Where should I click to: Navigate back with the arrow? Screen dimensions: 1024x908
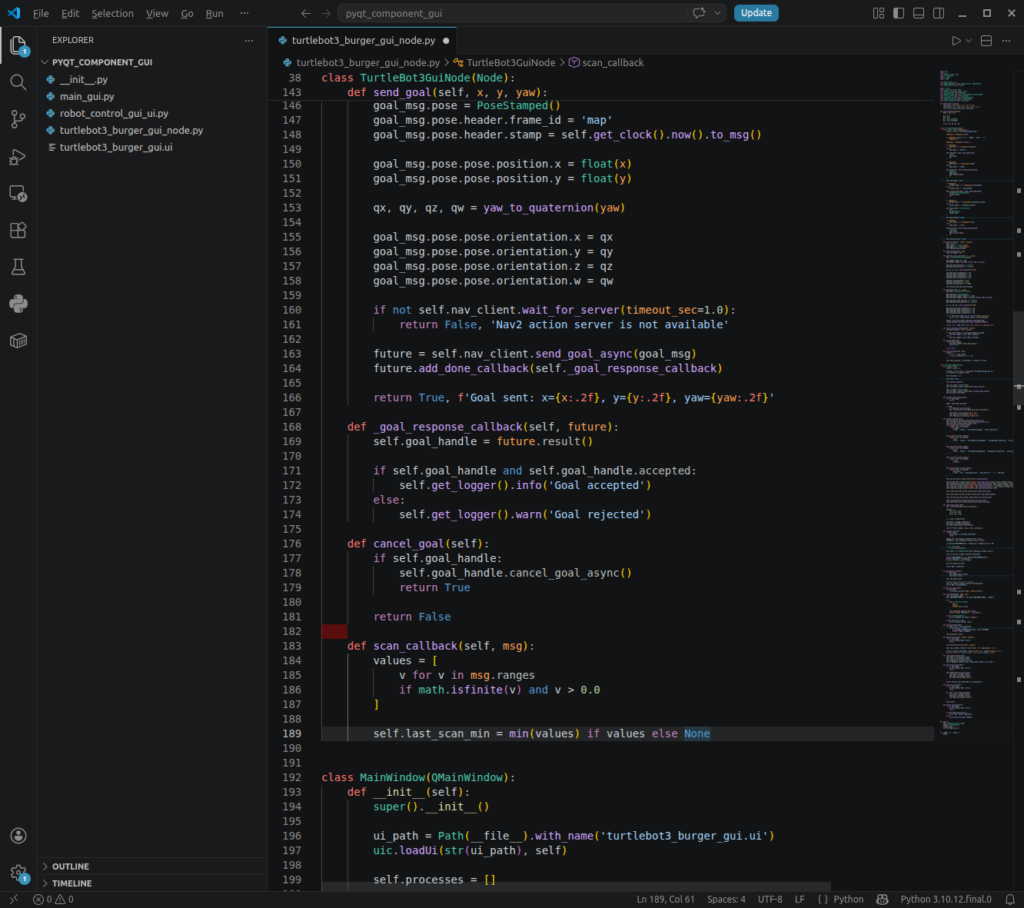(306, 13)
